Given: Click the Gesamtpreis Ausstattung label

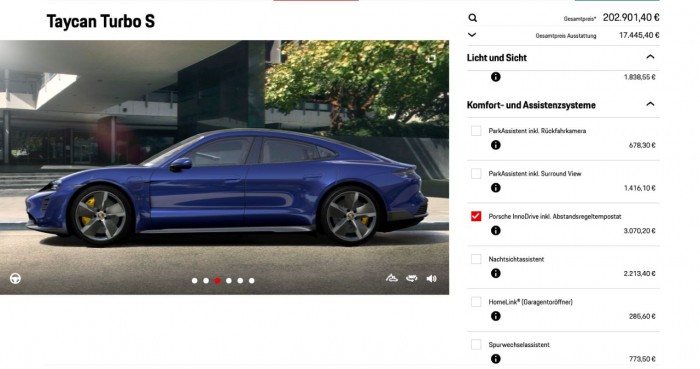Looking at the screenshot, I should pos(566,36).
